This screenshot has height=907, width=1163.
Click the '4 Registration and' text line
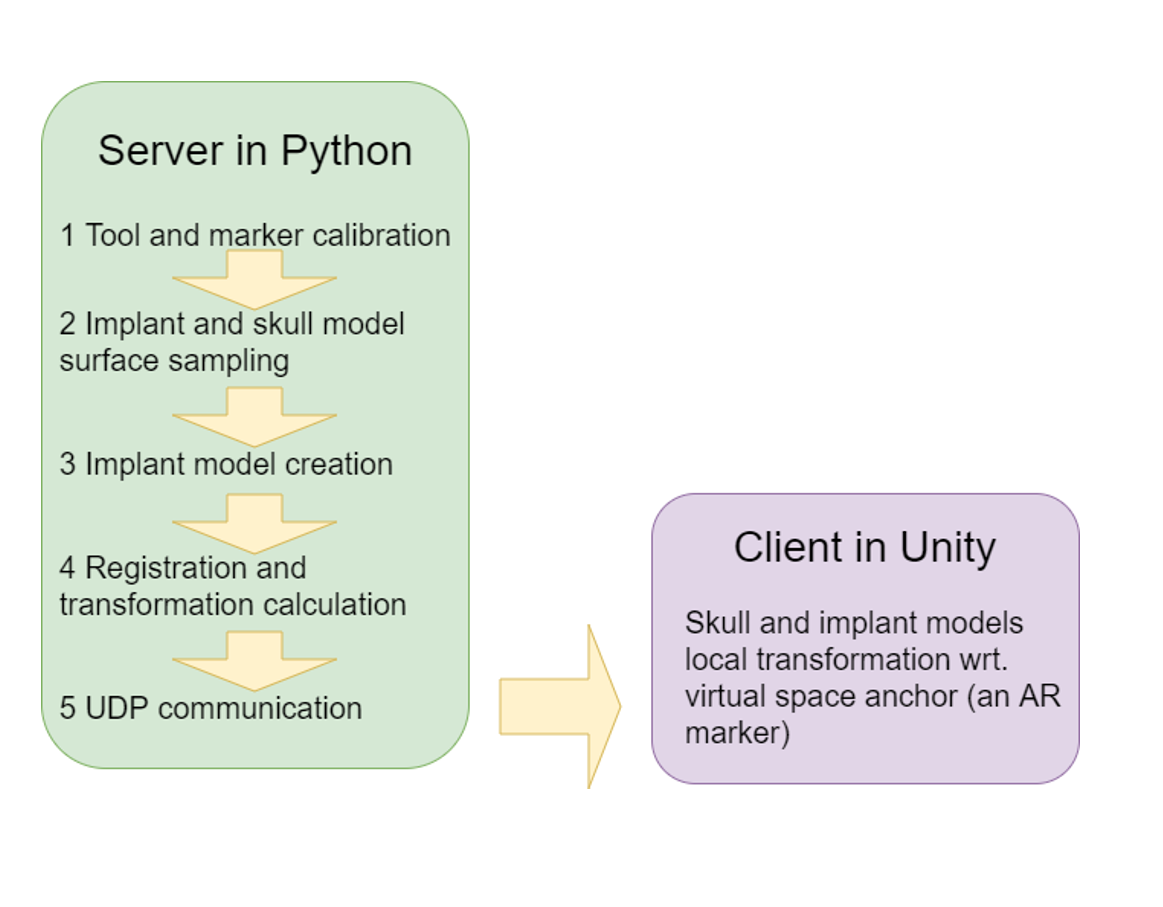coord(183,568)
